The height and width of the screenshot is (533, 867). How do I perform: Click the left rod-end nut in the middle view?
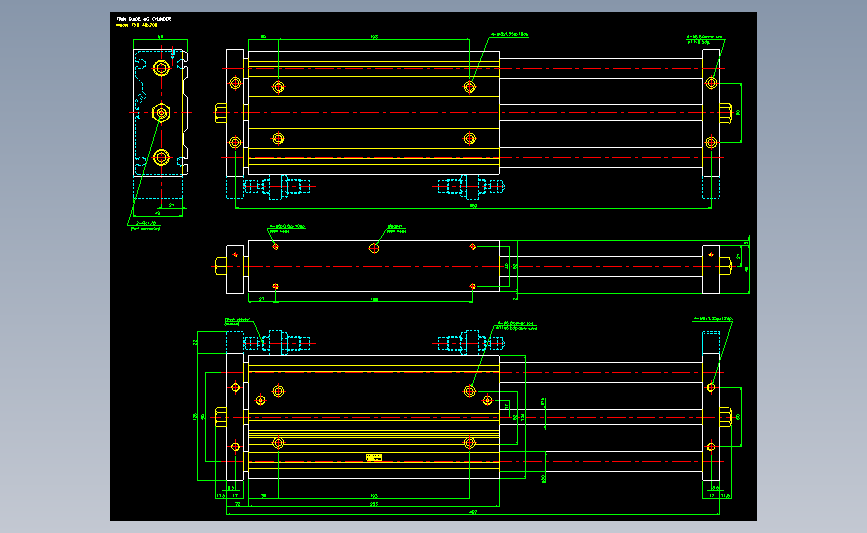coord(221,266)
